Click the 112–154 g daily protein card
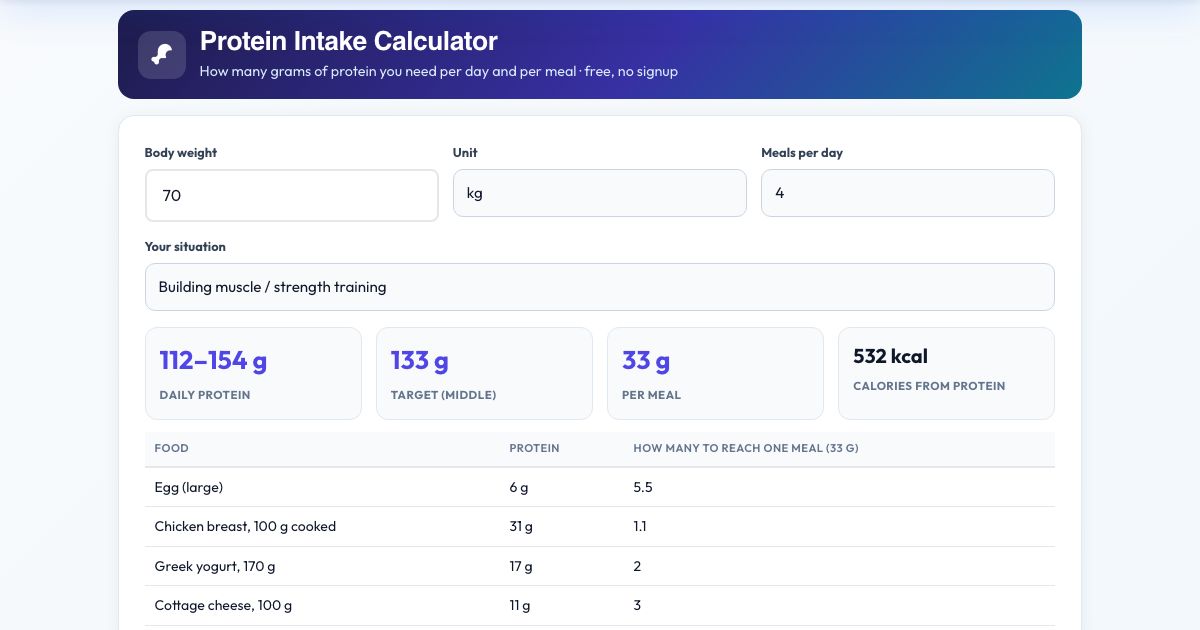1200x630 pixels. pos(253,373)
